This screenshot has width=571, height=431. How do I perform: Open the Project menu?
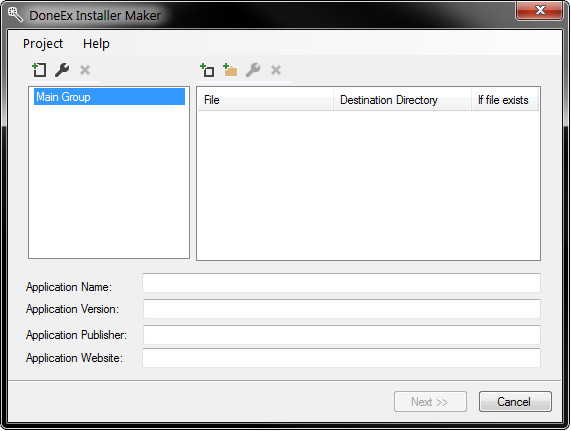point(43,44)
